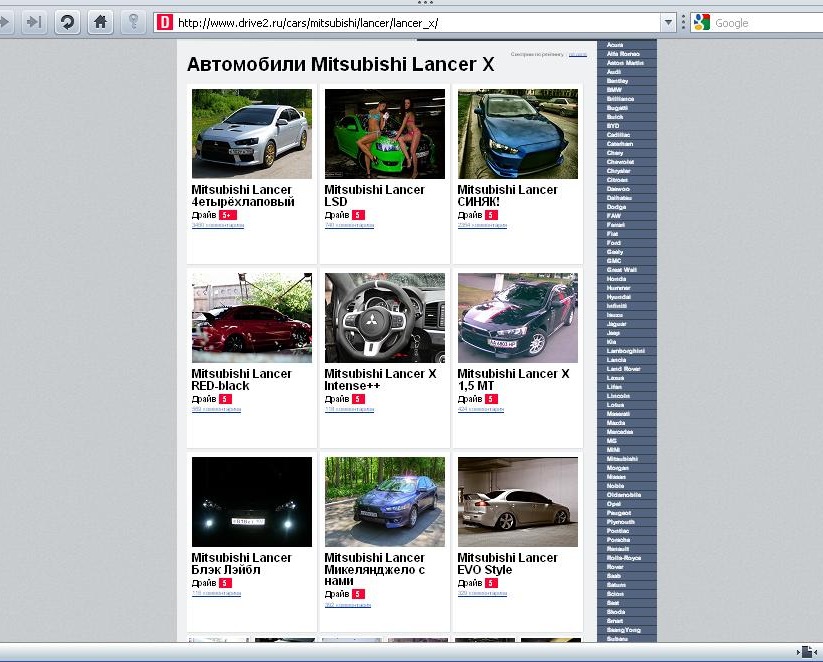The height and width of the screenshot is (662, 823).
Task: Open the Mitsubishi Lancer LSD title link
Action: click(x=374, y=195)
